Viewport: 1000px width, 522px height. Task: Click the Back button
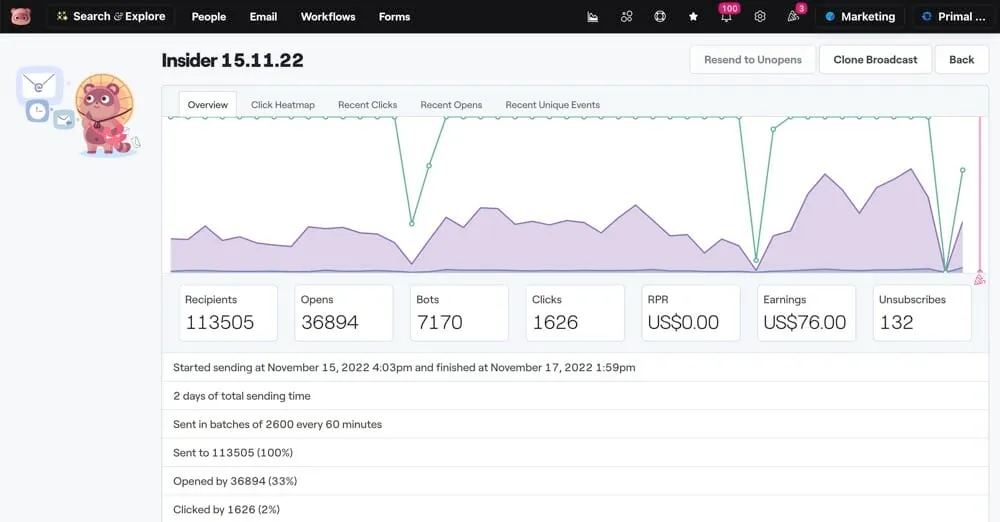pyautogui.click(x=961, y=60)
